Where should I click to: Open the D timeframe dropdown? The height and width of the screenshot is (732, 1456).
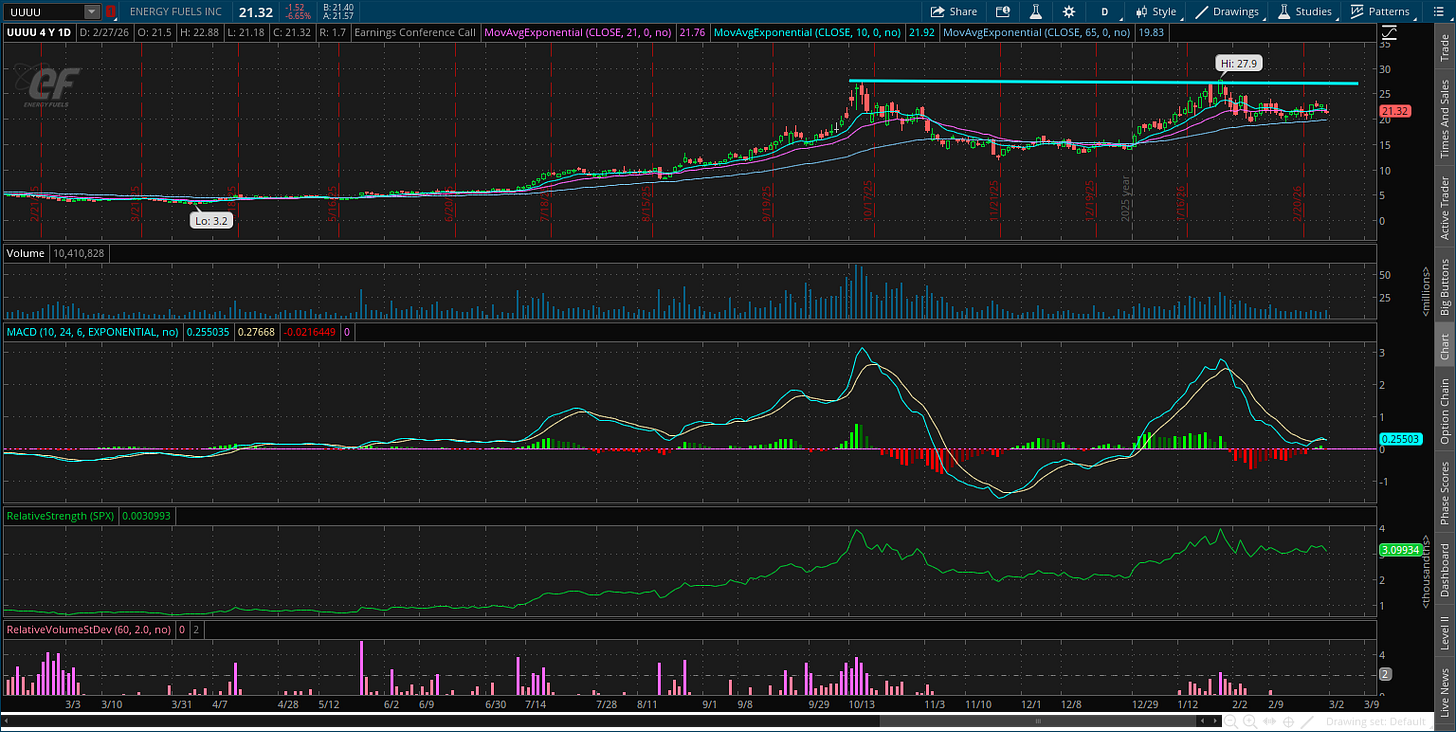(1105, 11)
